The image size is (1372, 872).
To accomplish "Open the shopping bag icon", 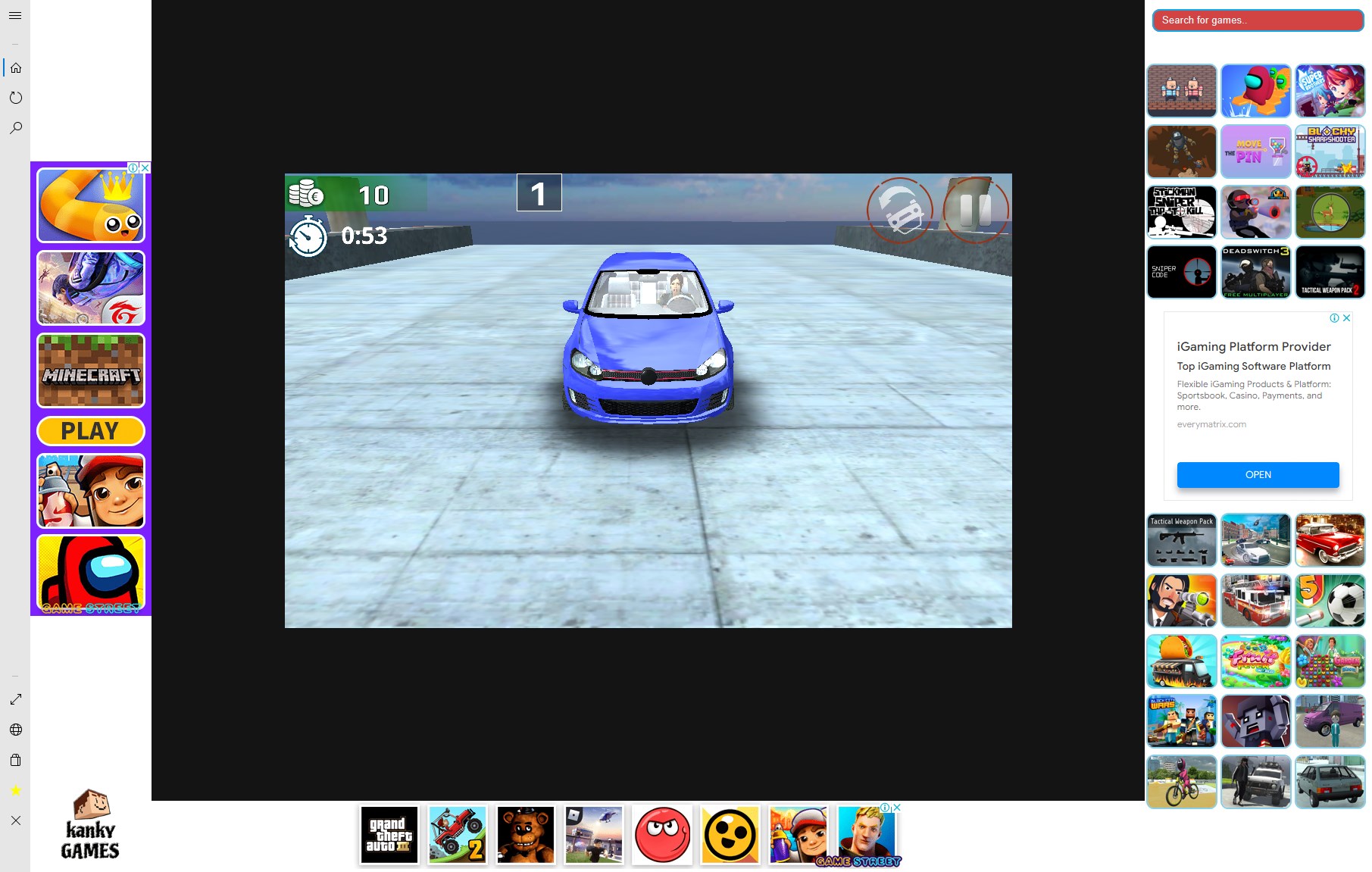I will 16,761.
